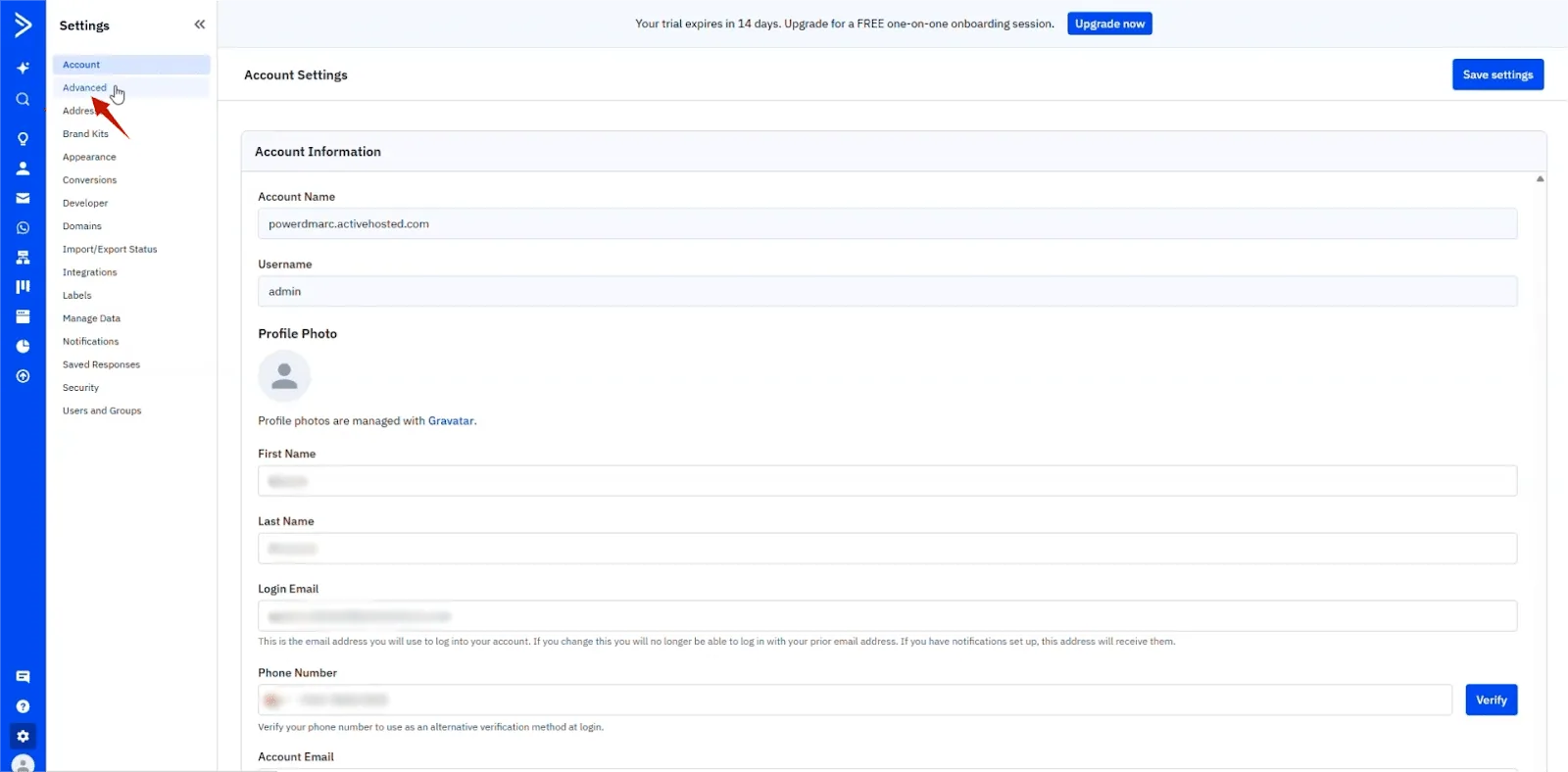Open the WhatsApp icon in sidebar
Viewport: 1568px width, 772px height.
point(23,227)
